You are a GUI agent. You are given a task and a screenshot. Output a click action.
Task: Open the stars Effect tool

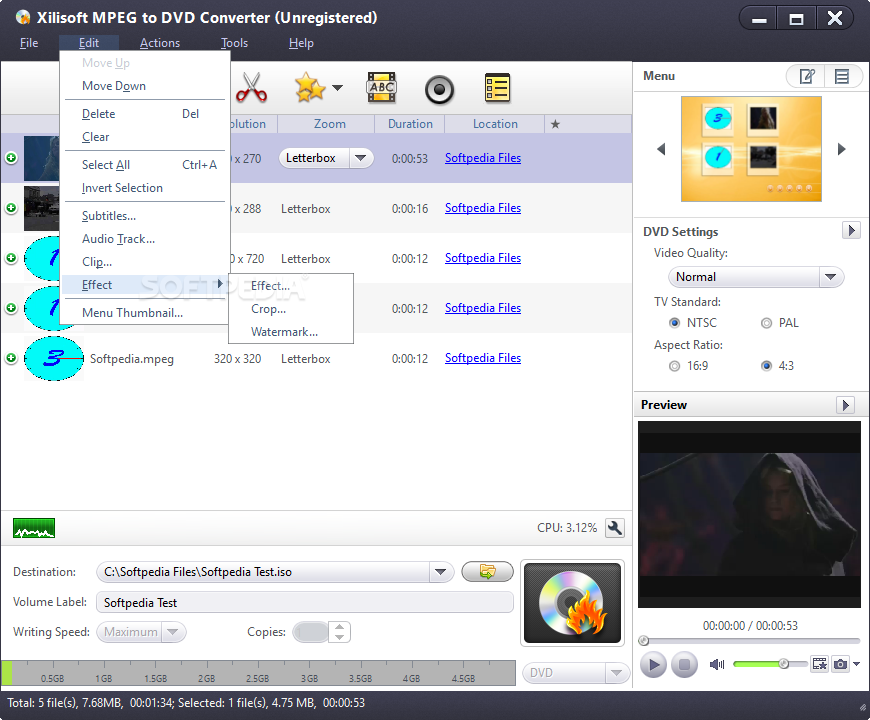point(310,88)
